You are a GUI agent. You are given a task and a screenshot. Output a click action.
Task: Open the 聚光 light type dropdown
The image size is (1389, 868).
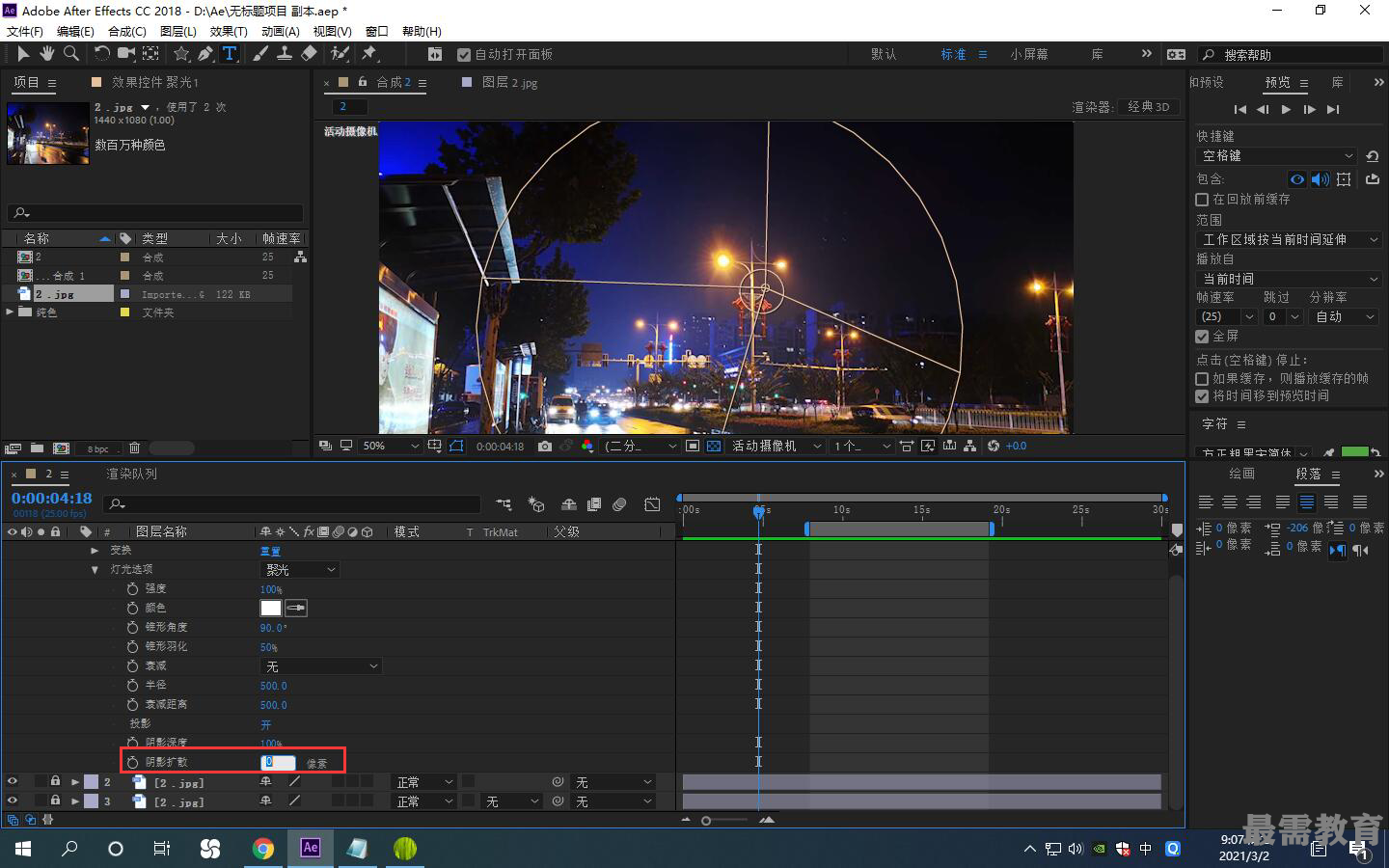[x=300, y=570]
